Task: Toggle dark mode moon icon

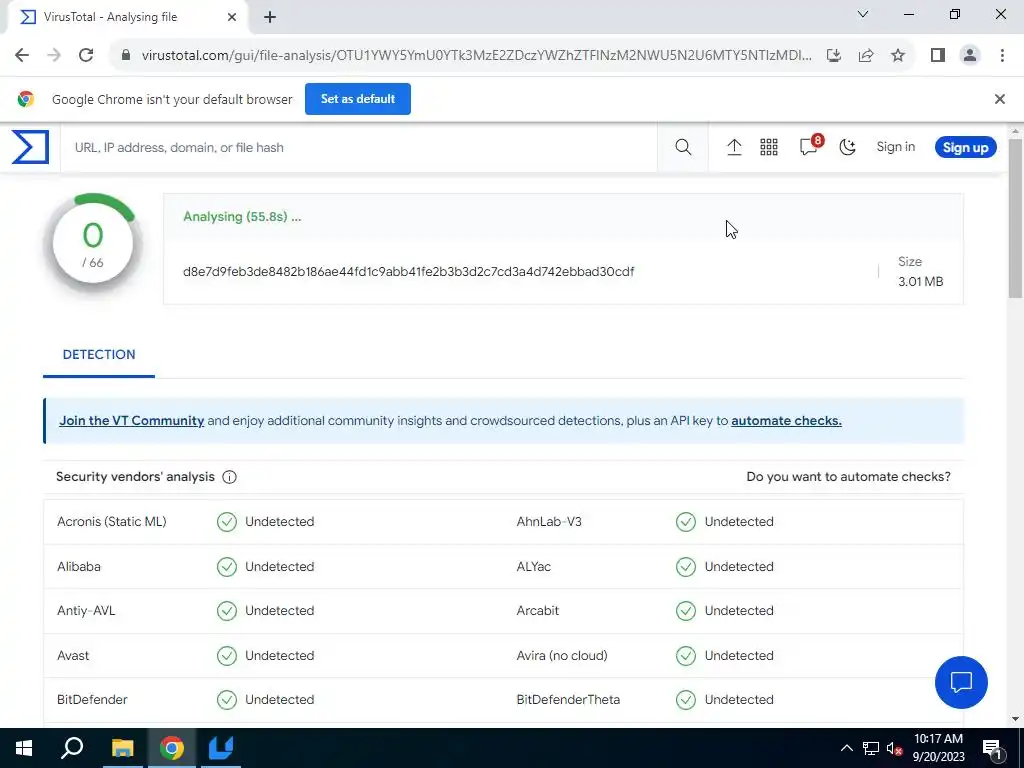Action: coord(848,147)
